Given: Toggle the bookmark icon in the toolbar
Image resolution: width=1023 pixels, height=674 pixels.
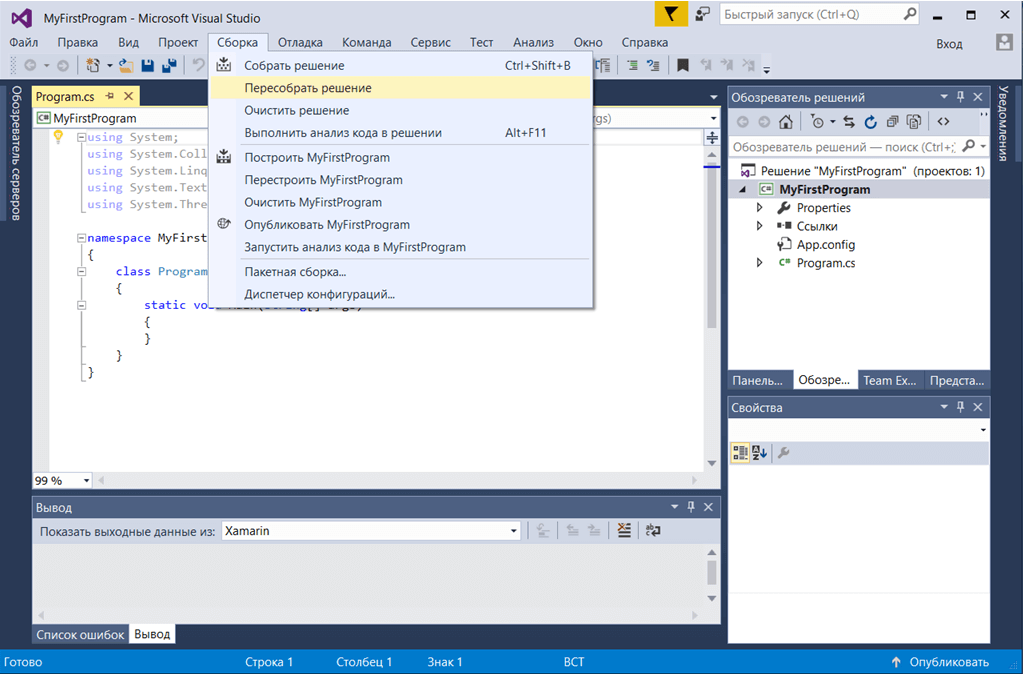Looking at the screenshot, I should click(682, 65).
